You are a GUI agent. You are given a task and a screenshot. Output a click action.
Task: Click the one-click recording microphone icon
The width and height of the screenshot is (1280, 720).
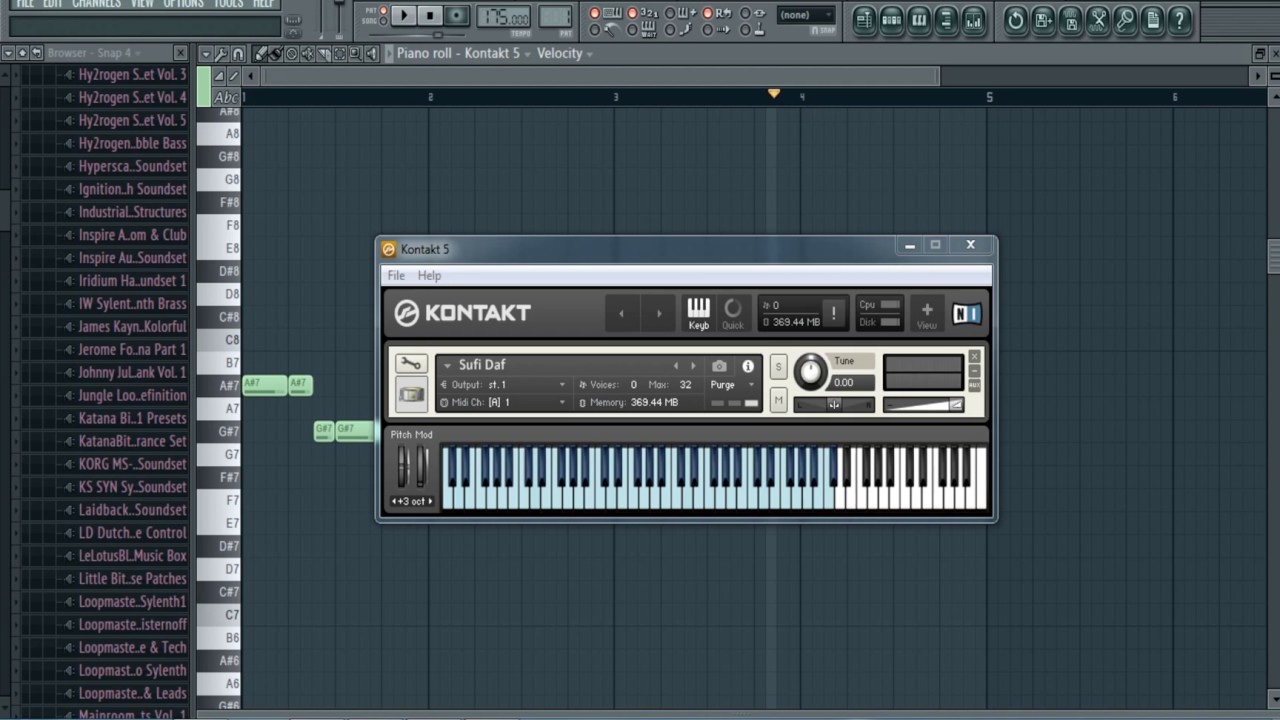tap(1125, 20)
